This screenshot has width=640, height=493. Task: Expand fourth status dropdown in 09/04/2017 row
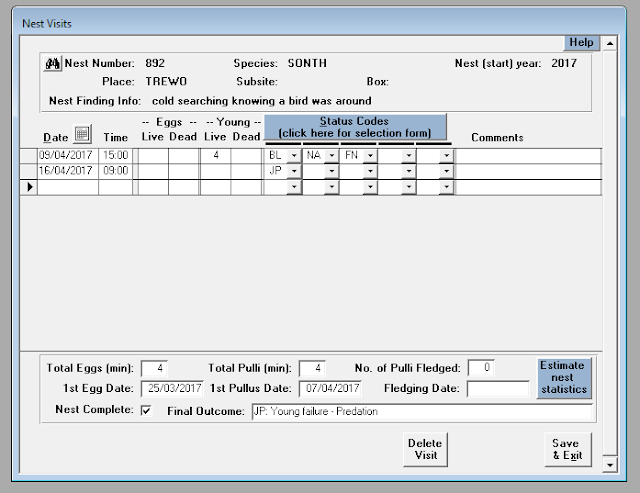[409, 155]
